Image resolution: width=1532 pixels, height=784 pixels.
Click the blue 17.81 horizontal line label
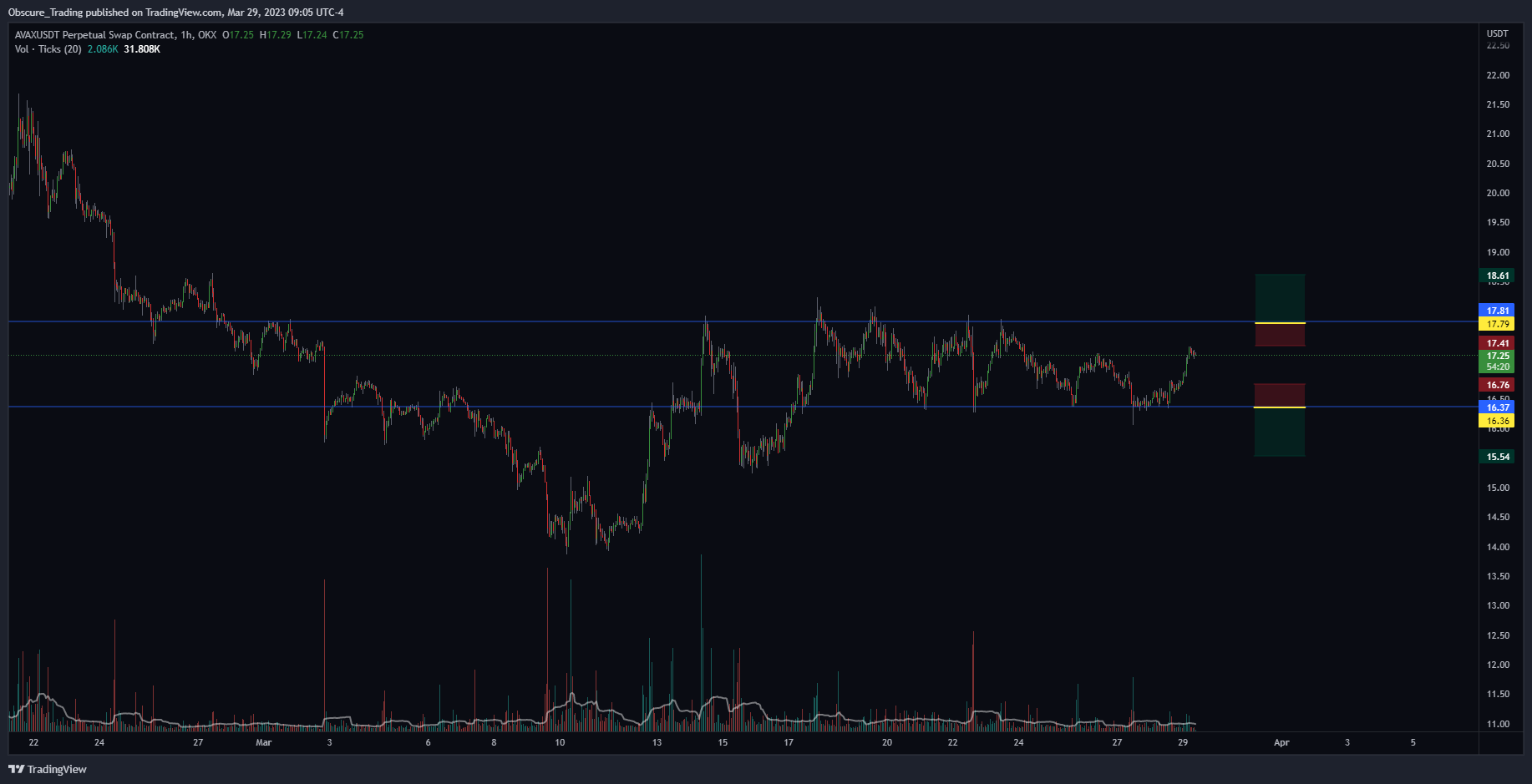point(1498,311)
